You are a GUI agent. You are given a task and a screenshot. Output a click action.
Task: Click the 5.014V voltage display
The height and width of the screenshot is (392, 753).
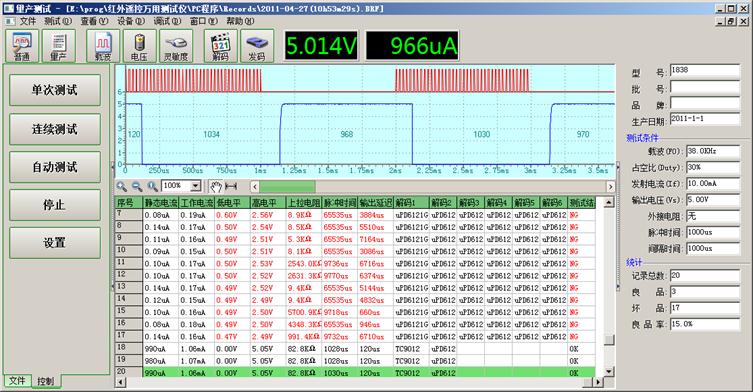pyautogui.click(x=321, y=46)
